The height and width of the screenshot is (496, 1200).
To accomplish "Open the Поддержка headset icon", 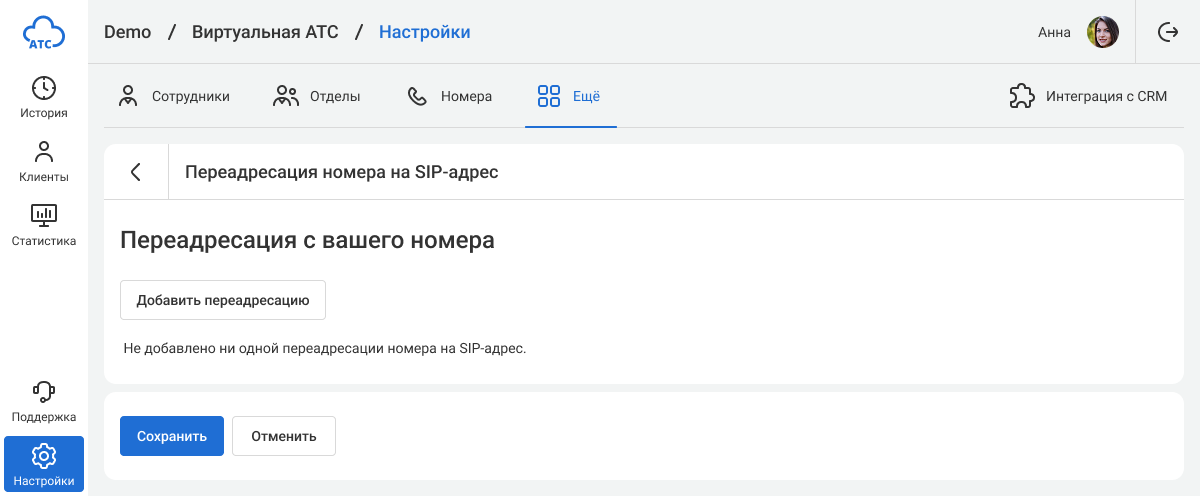I will click(x=44, y=392).
